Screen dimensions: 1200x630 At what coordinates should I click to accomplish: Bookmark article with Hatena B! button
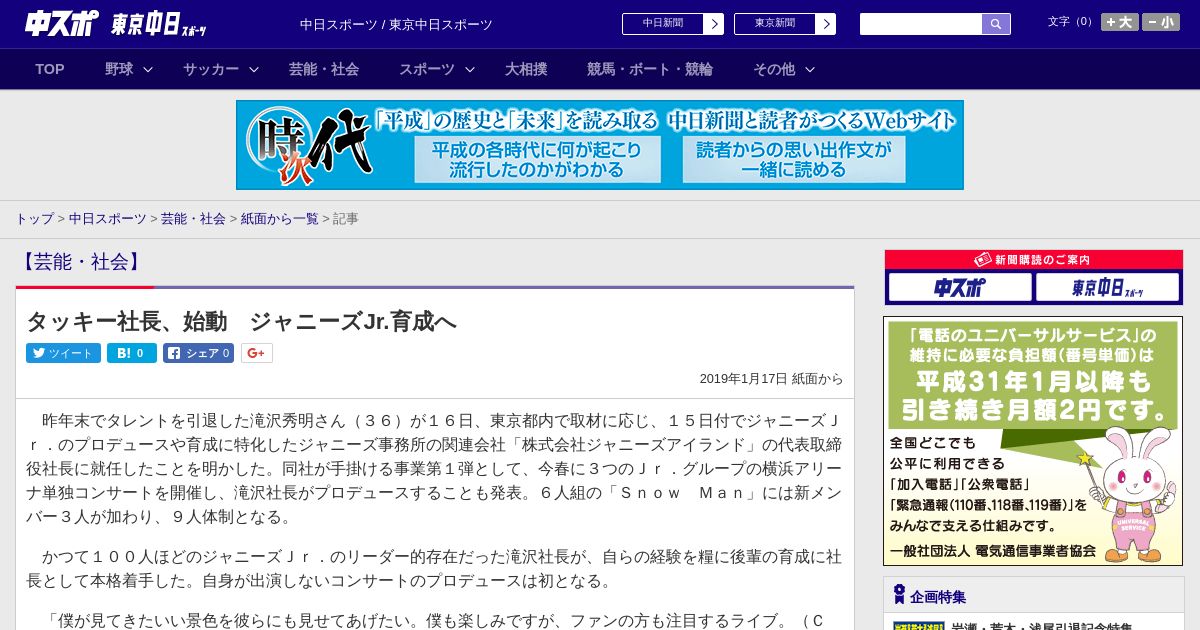tap(132, 353)
